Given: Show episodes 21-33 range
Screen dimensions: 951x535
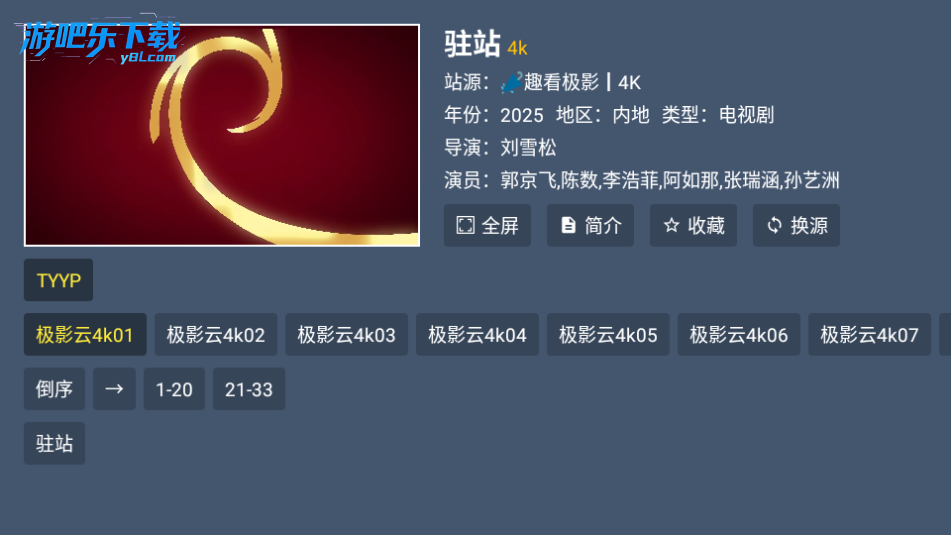Looking at the screenshot, I should (249, 389).
